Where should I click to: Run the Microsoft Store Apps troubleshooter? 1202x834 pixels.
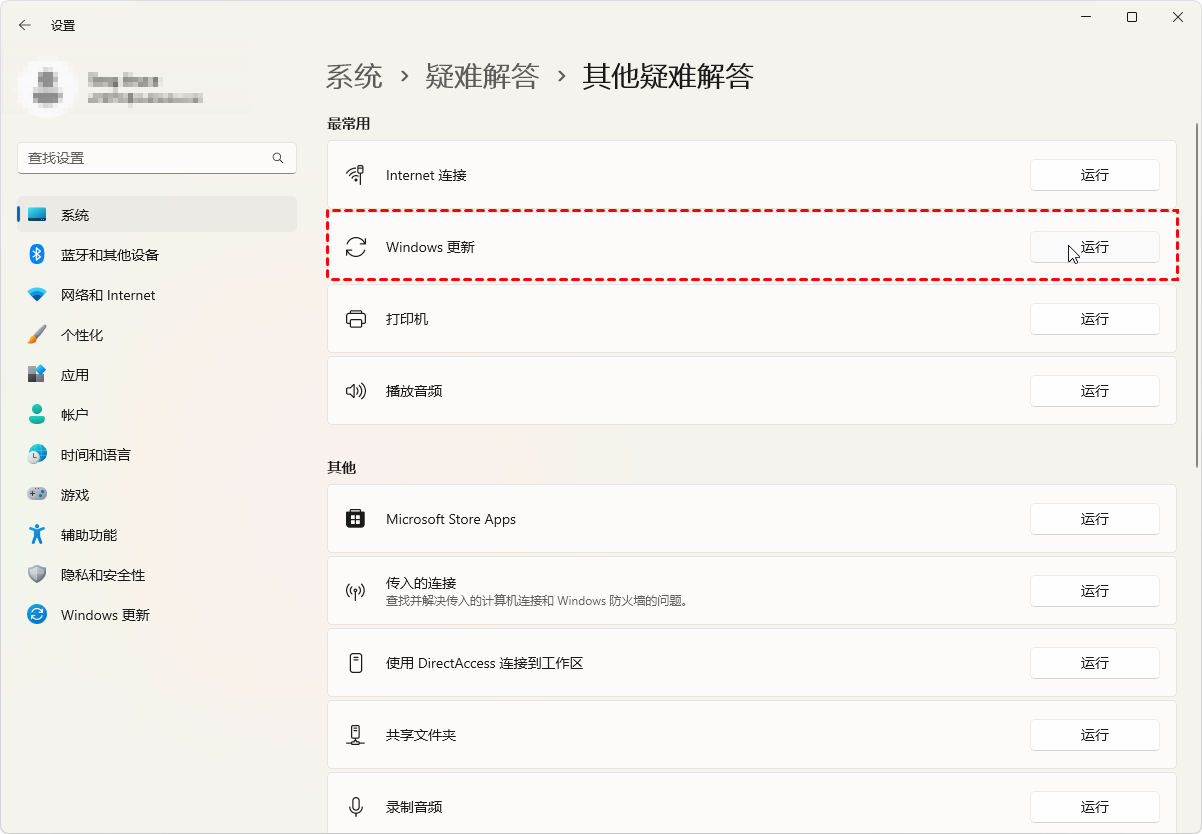click(1094, 519)
